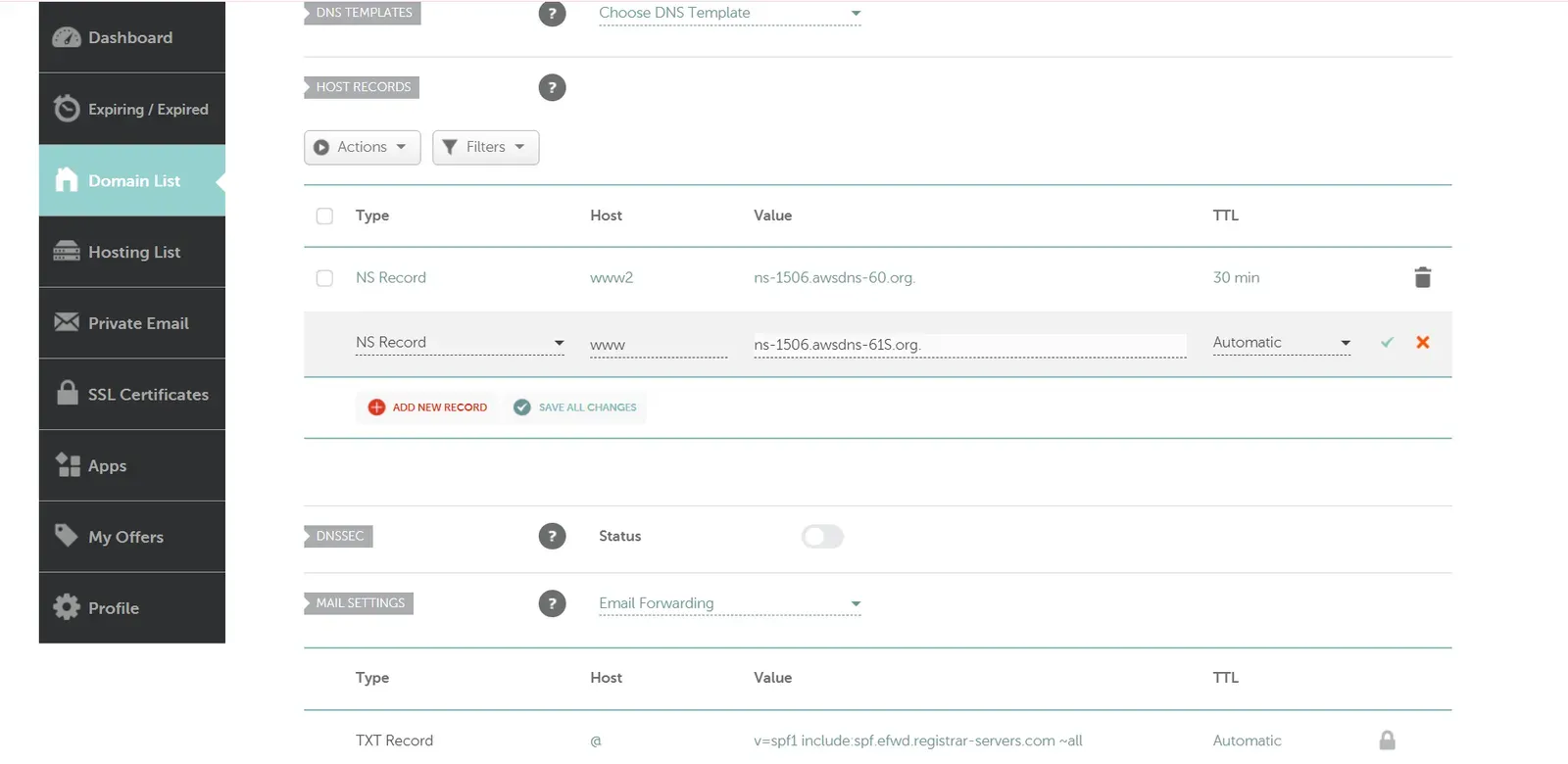Image resolution: width=1568 pixels, height=764 pixels.
Task: Change record type from NS Record
Action: (461, 343)
